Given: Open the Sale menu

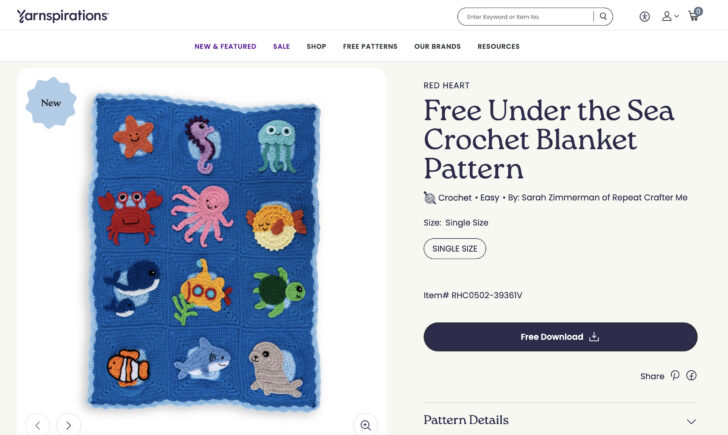Looking at the screenshot, I should tap(281, 47).
